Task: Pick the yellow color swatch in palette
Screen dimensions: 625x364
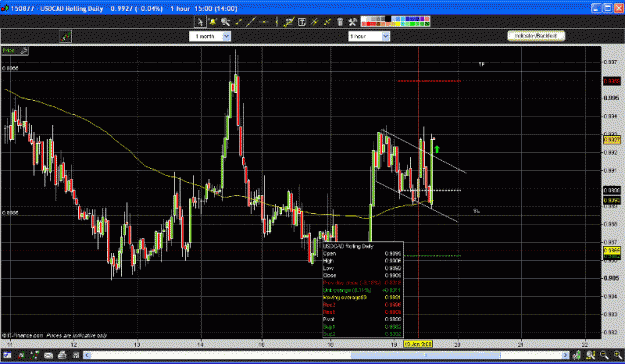Action: (397, 24)
